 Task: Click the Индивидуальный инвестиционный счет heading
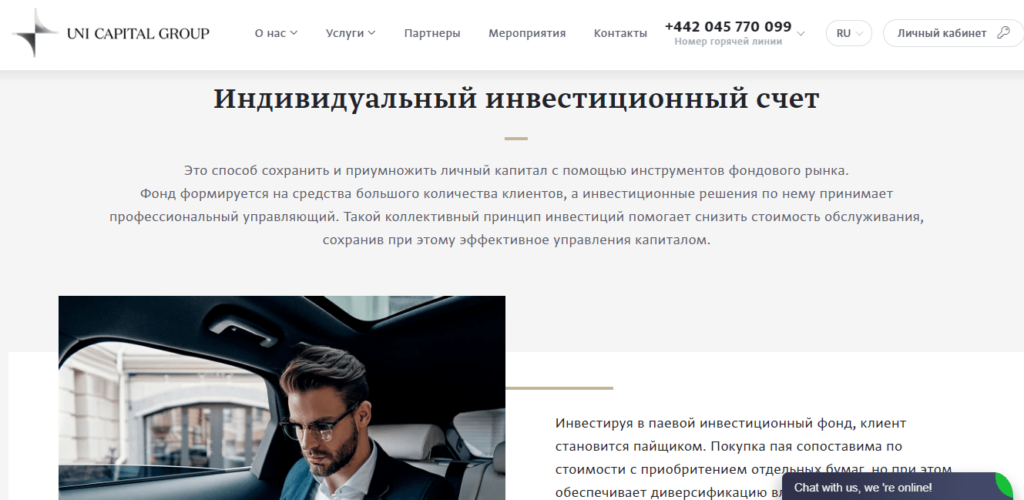click(x=516, y=99)
